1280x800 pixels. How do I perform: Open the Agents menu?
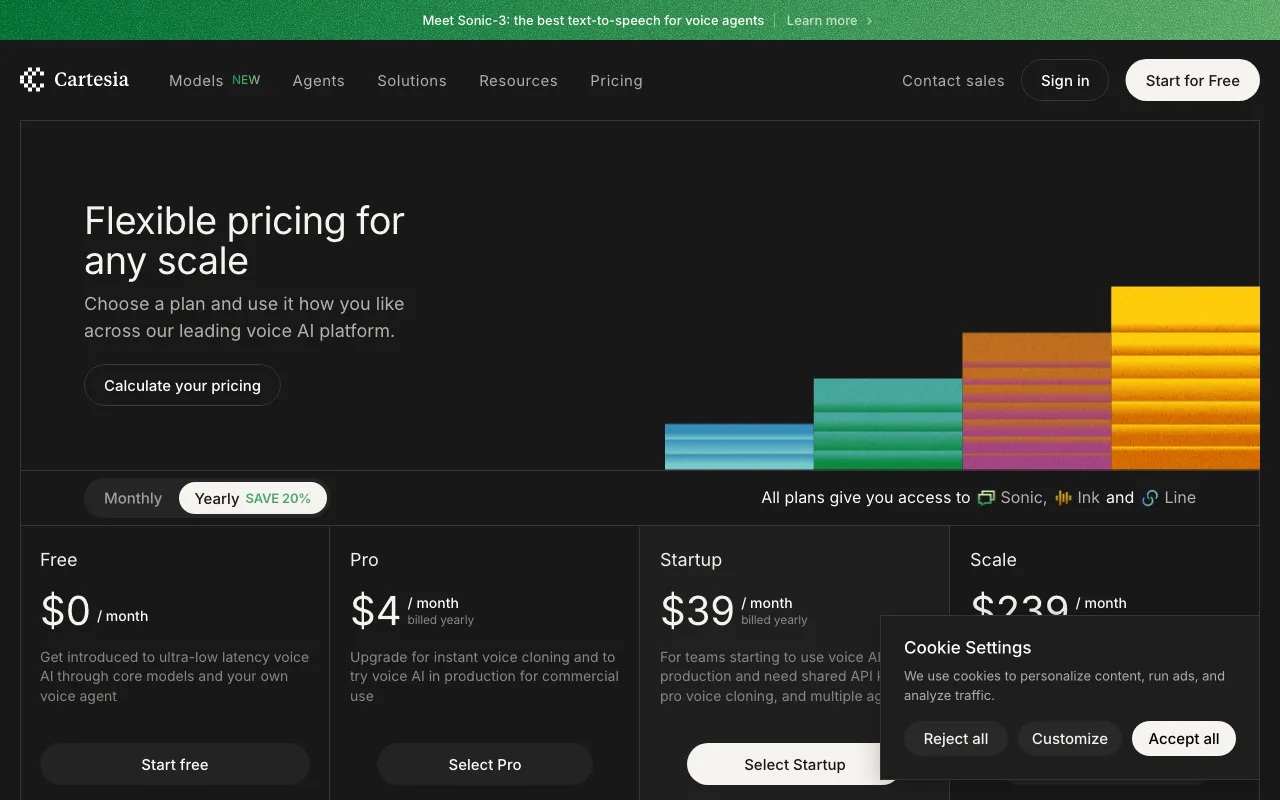tap(319, 81)
